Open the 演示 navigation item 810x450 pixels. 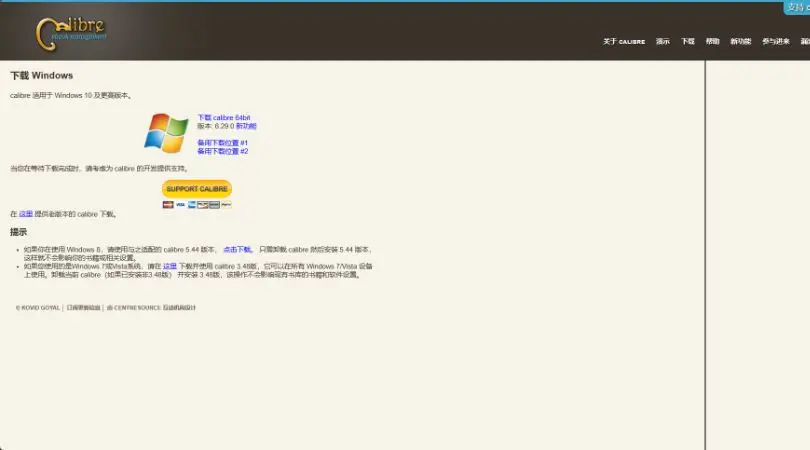[x=663, y=41]
